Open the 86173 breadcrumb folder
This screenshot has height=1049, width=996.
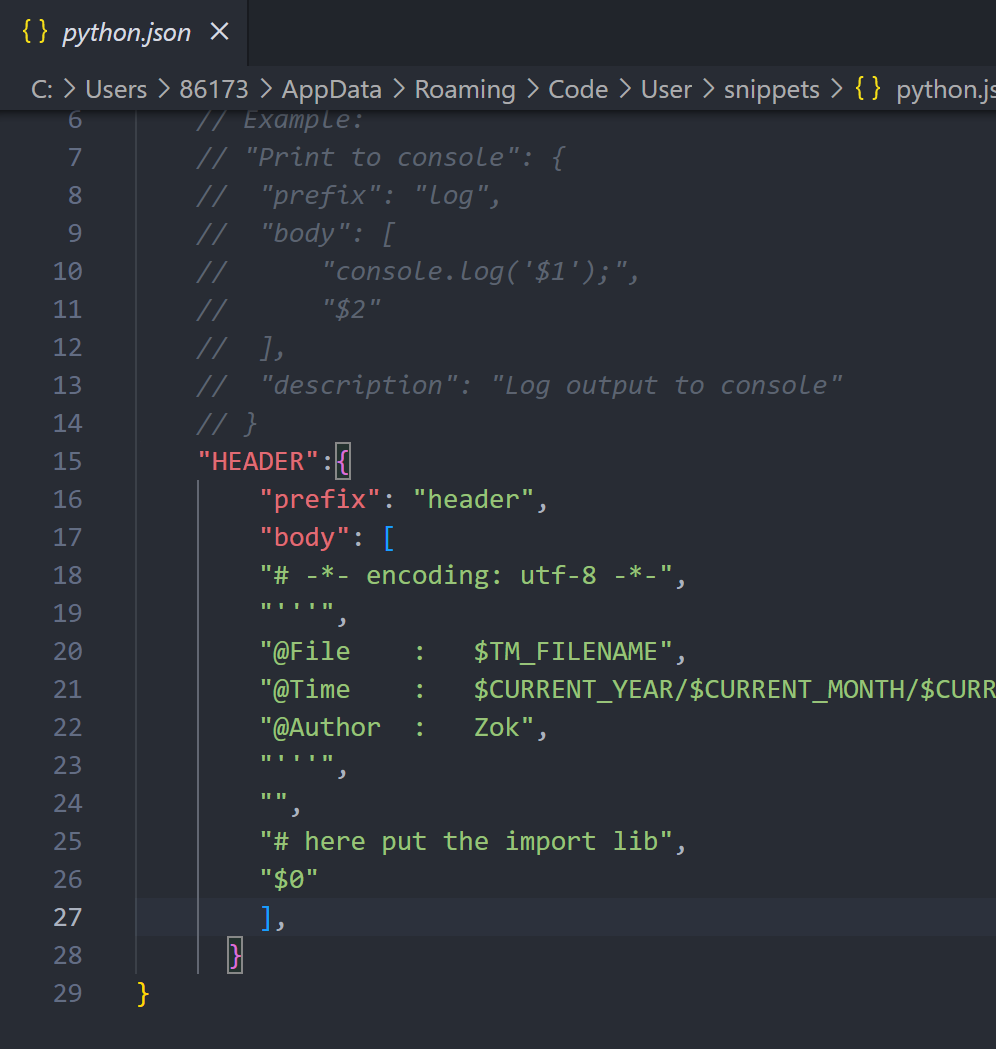213,90
